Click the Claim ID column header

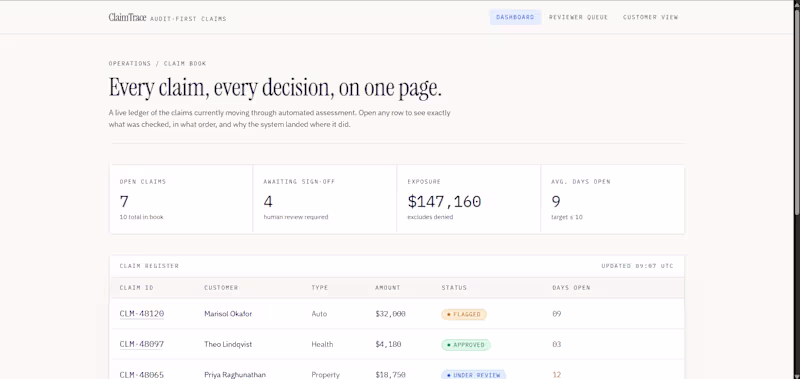click(x=136, y=288)
